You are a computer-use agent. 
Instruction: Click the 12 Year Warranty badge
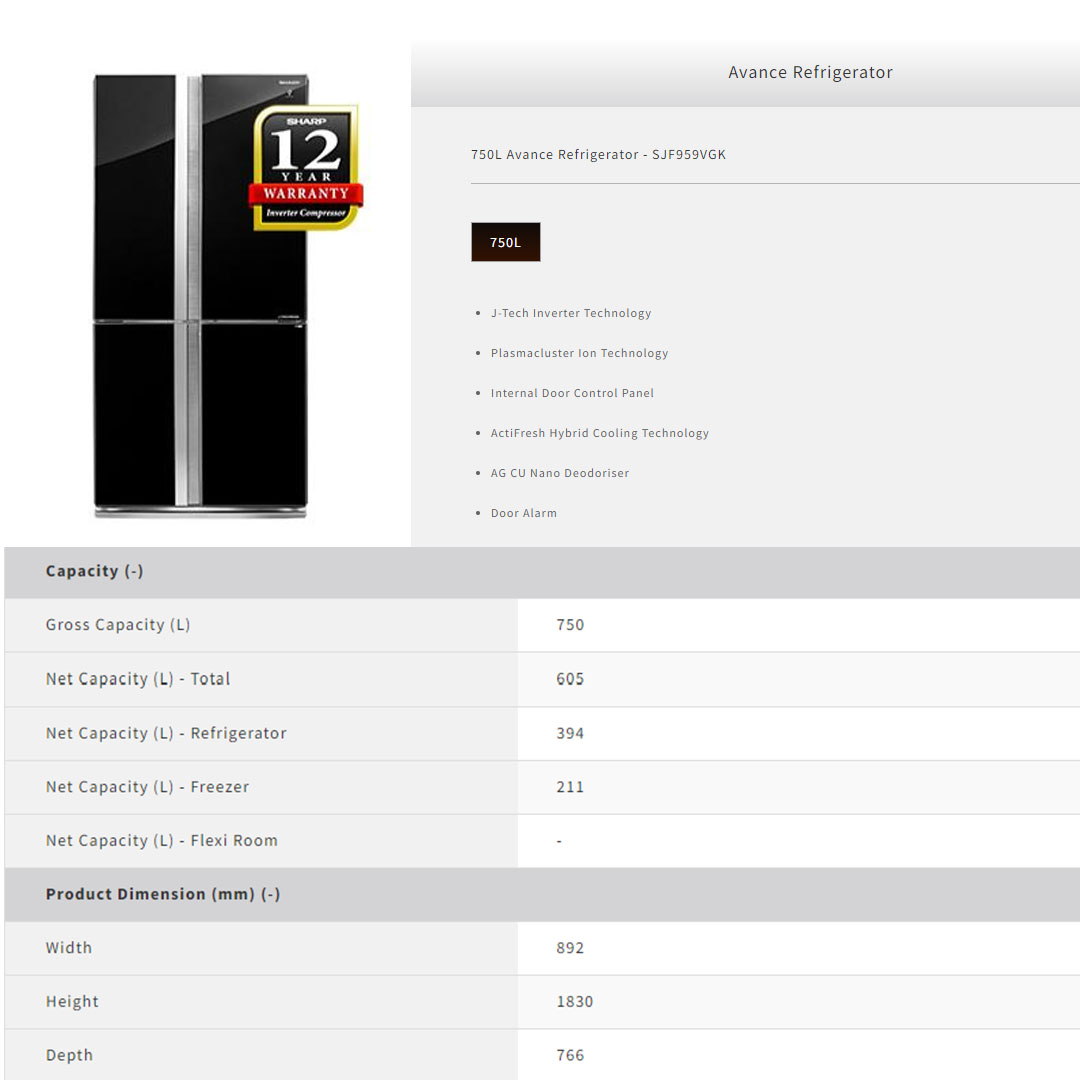point(305,167)
